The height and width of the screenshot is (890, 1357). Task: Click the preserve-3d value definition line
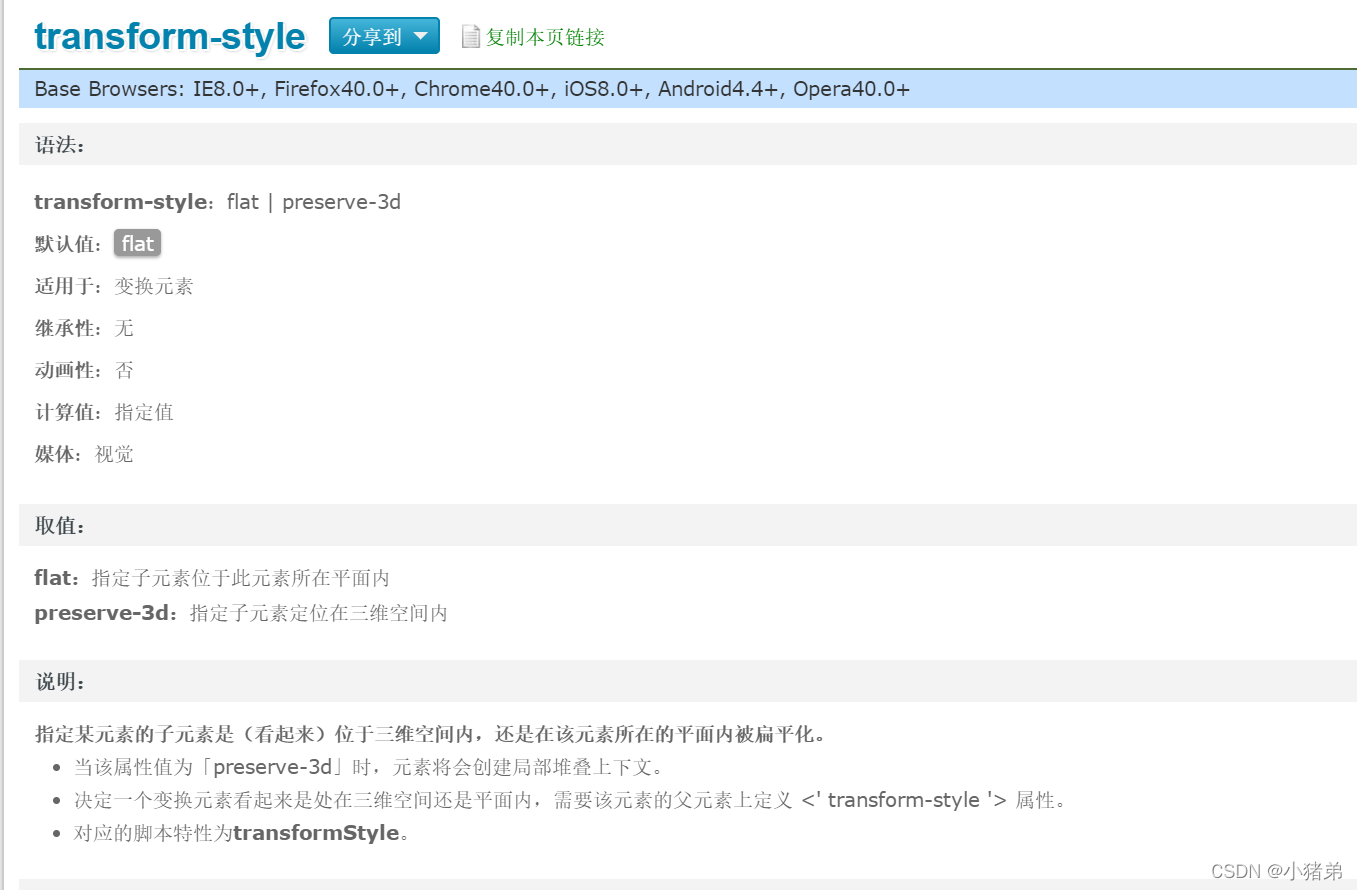point(241,613)
